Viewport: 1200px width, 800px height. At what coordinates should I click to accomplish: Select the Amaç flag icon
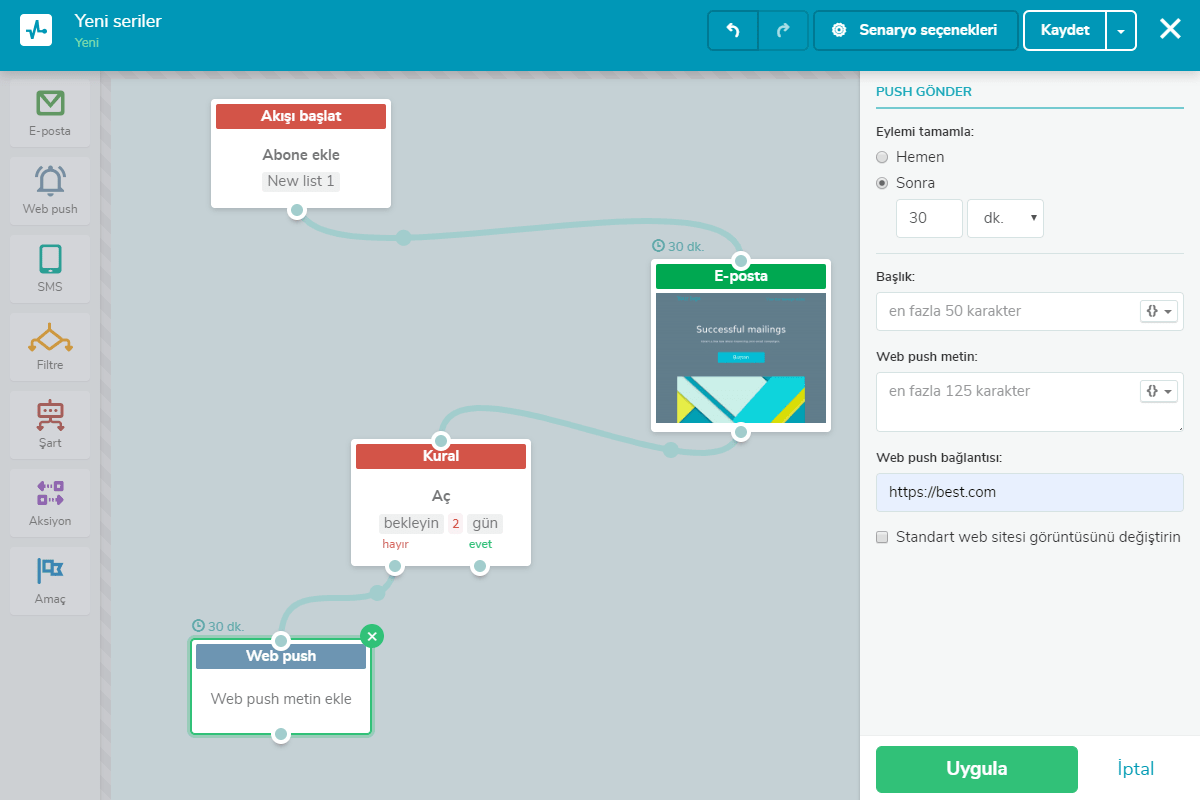point(50,571)
